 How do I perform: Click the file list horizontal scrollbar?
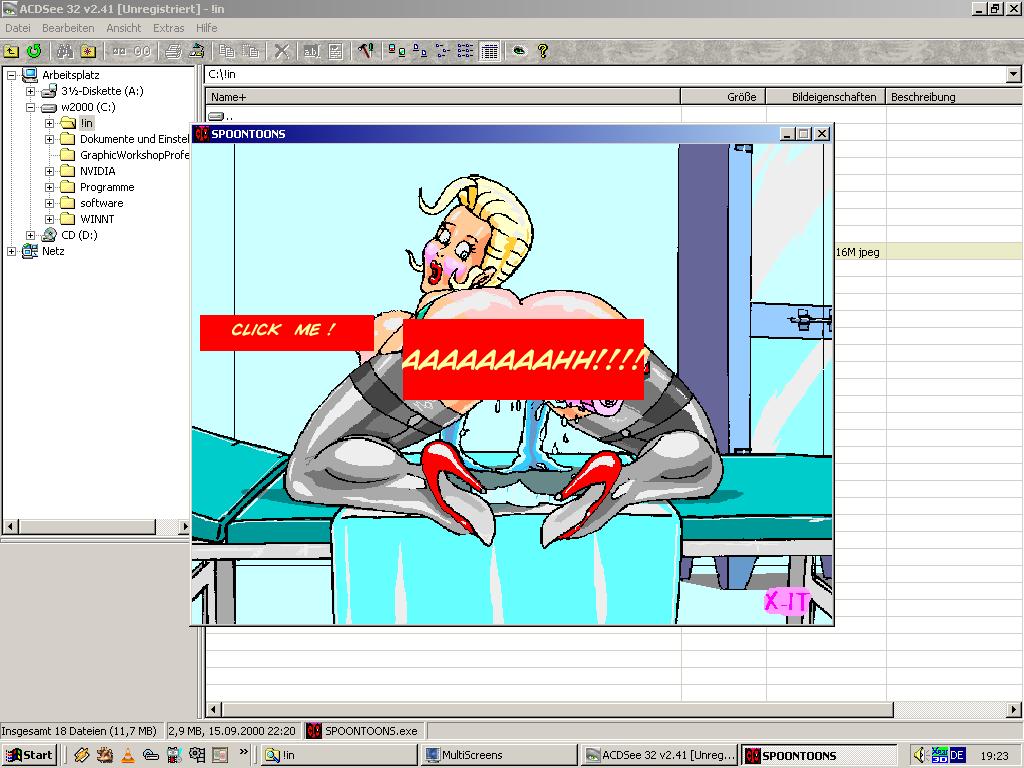pyautogui.click(x=557, y=709)
